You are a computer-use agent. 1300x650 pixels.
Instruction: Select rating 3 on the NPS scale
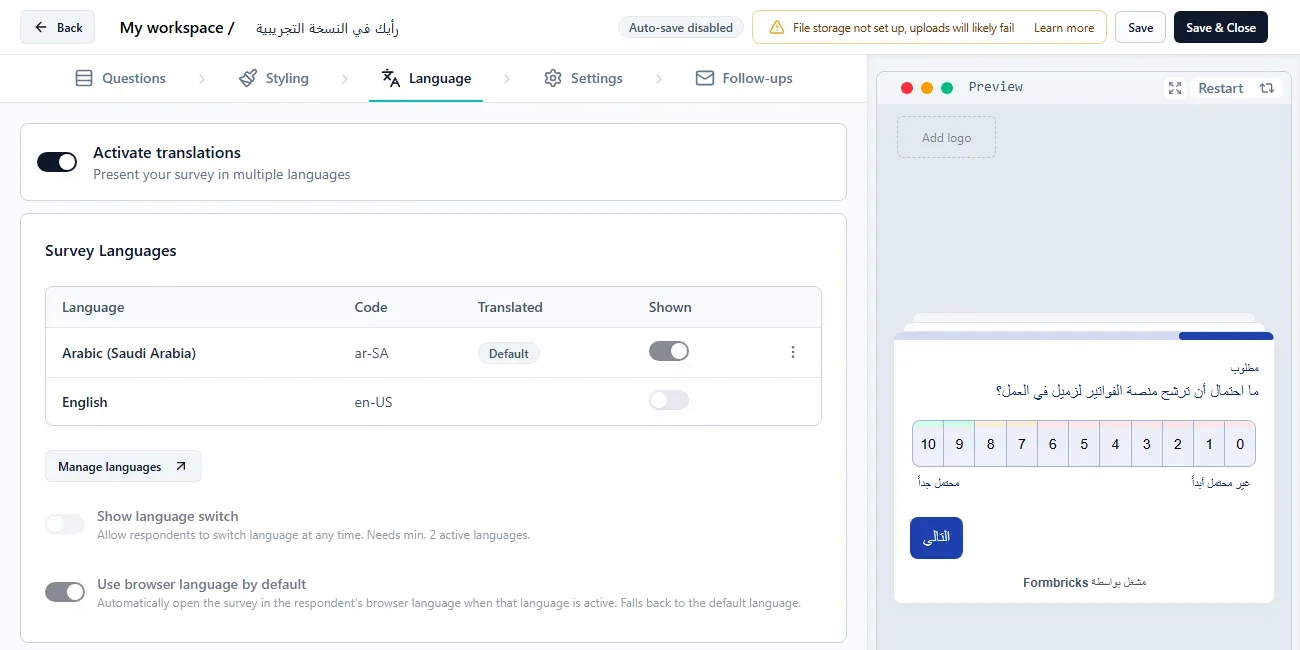(x=1146, y=444)
